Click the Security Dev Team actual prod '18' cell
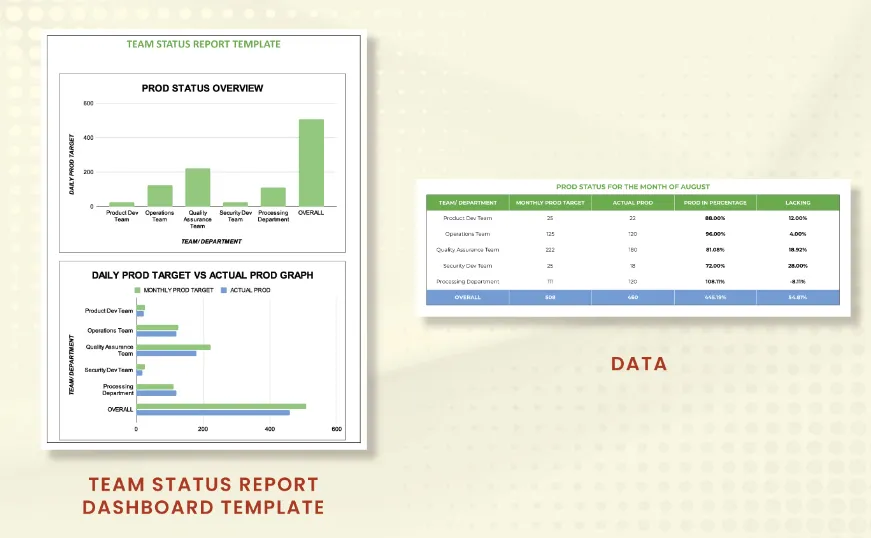871x538 pixels. tap(633, 266)
